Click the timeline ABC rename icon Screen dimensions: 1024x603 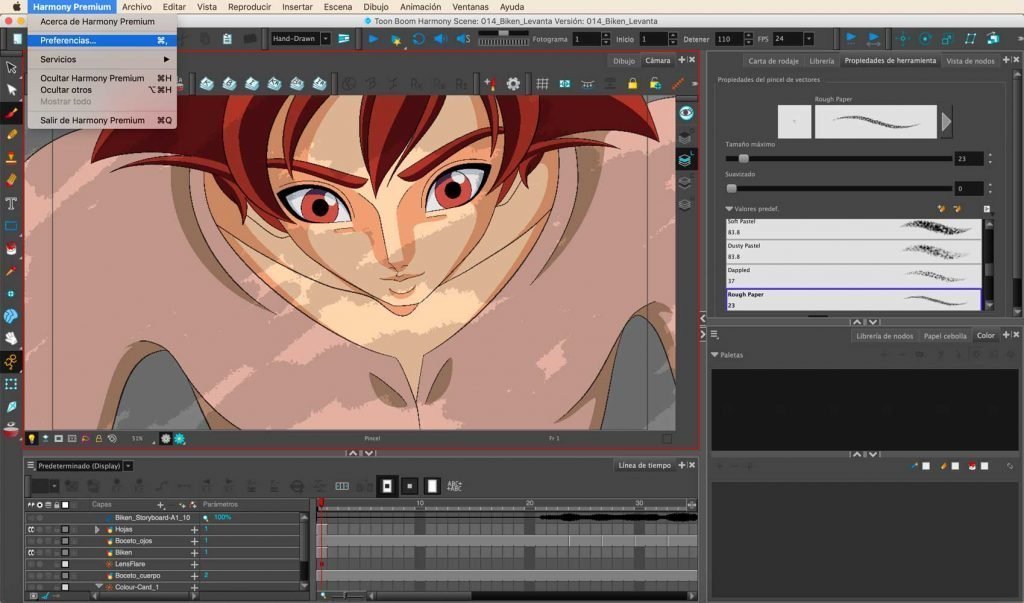455,486
